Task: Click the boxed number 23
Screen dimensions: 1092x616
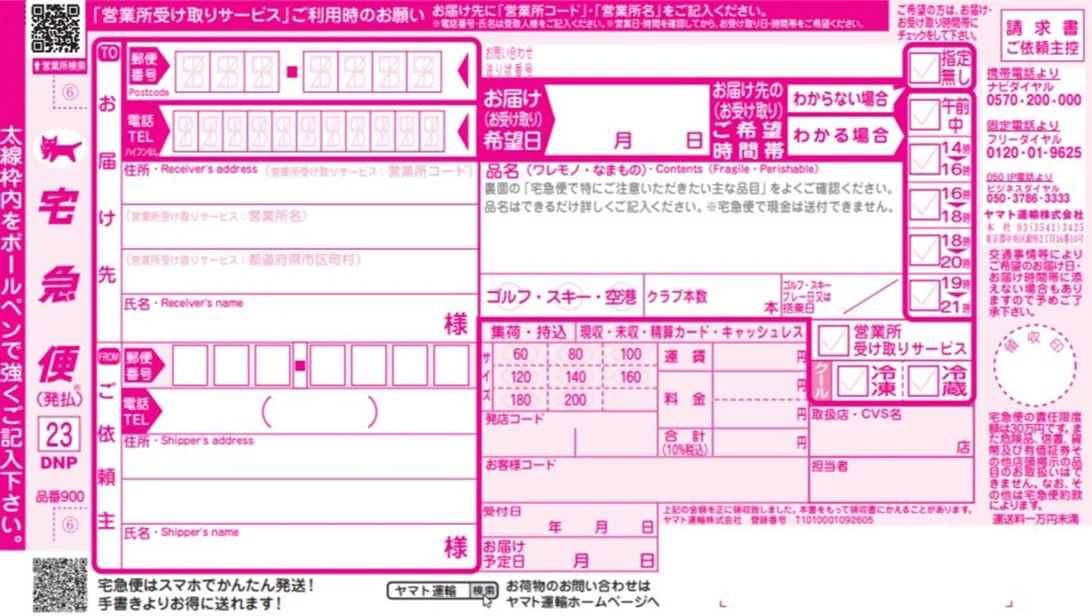Action: click(58, 435)
